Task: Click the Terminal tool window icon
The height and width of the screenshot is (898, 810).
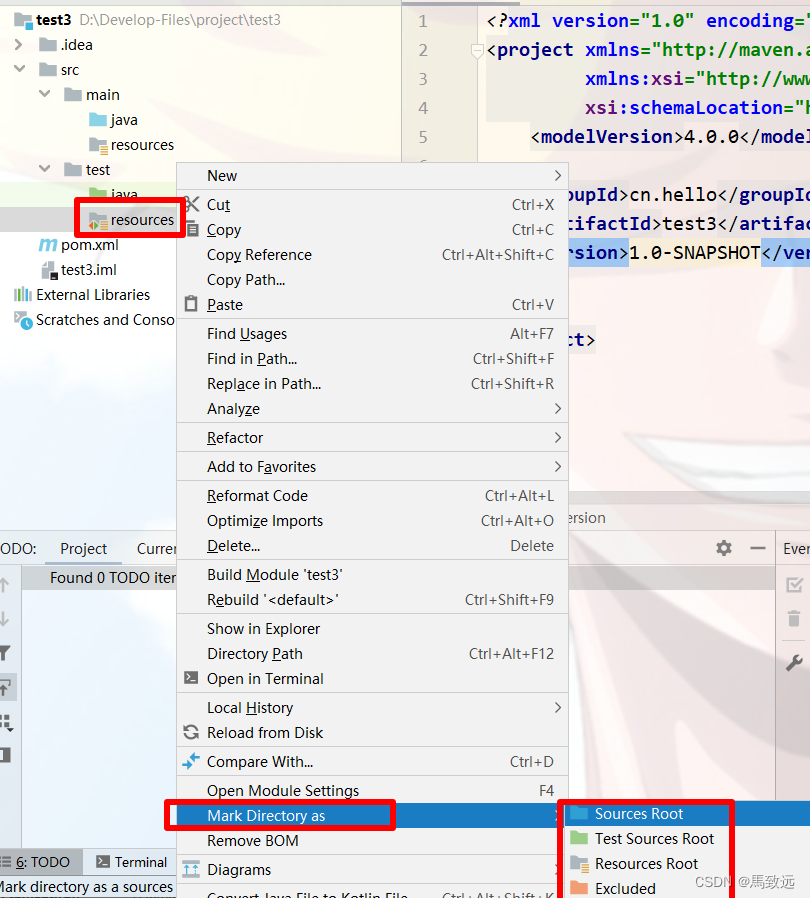Action: (x=103, y=861)
